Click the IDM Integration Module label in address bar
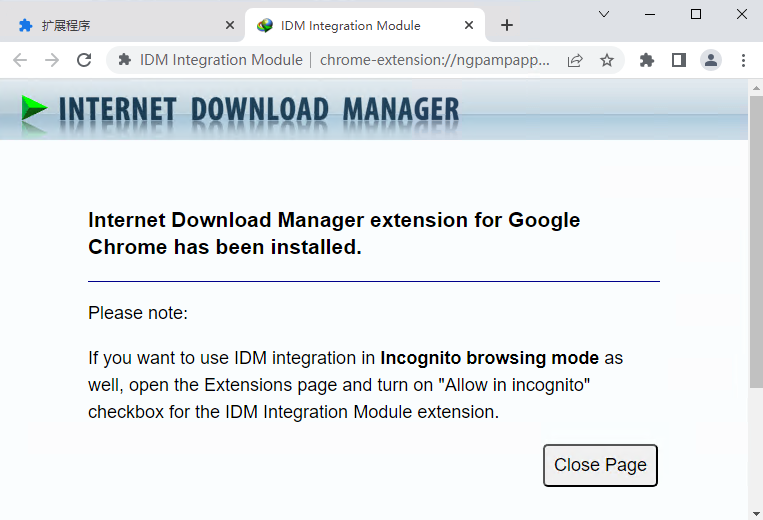This screenshot has width=763, height=520. tap(221, 60)
